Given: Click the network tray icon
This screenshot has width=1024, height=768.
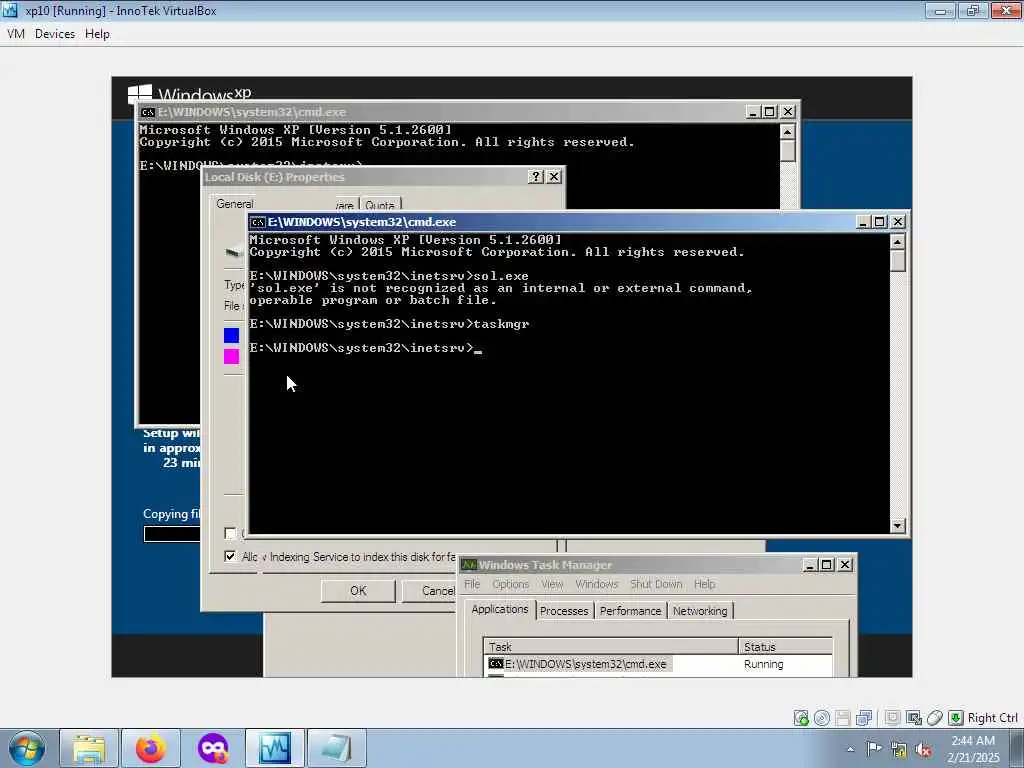Looking at the screenshot, I should [899, 750].
